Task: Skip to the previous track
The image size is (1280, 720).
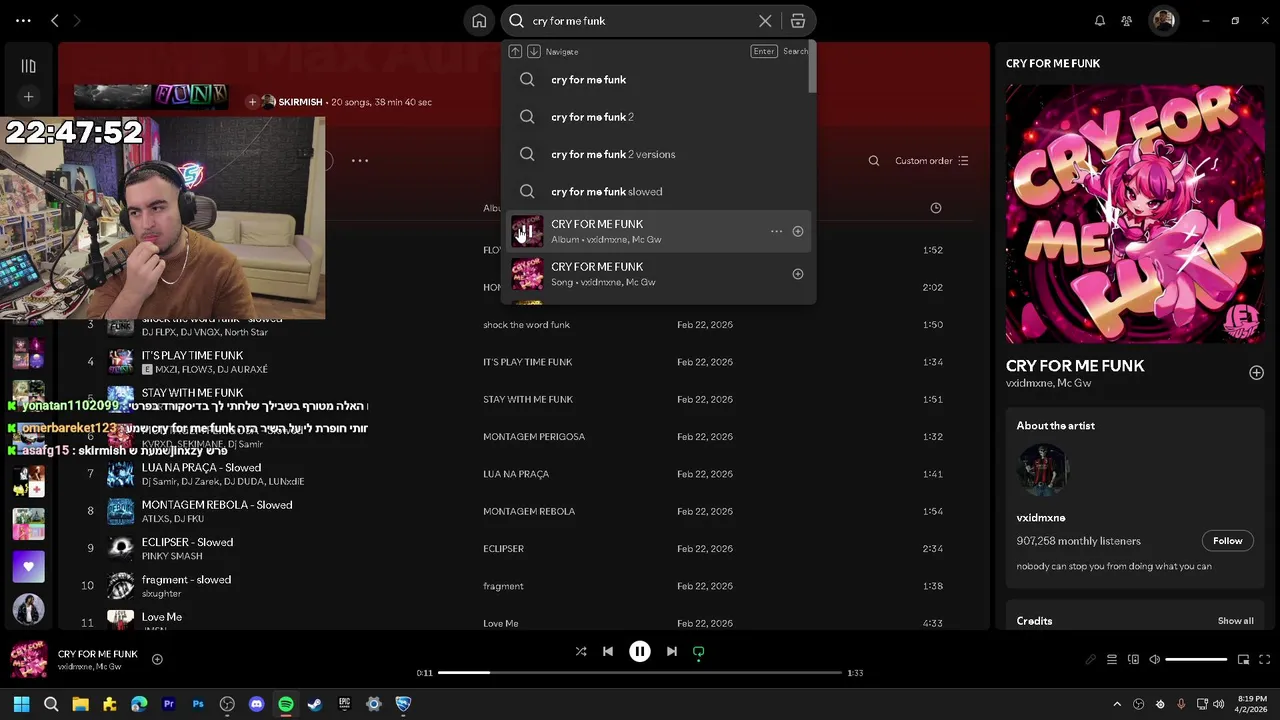Action: pyautogui.click(x=608, y=651)
